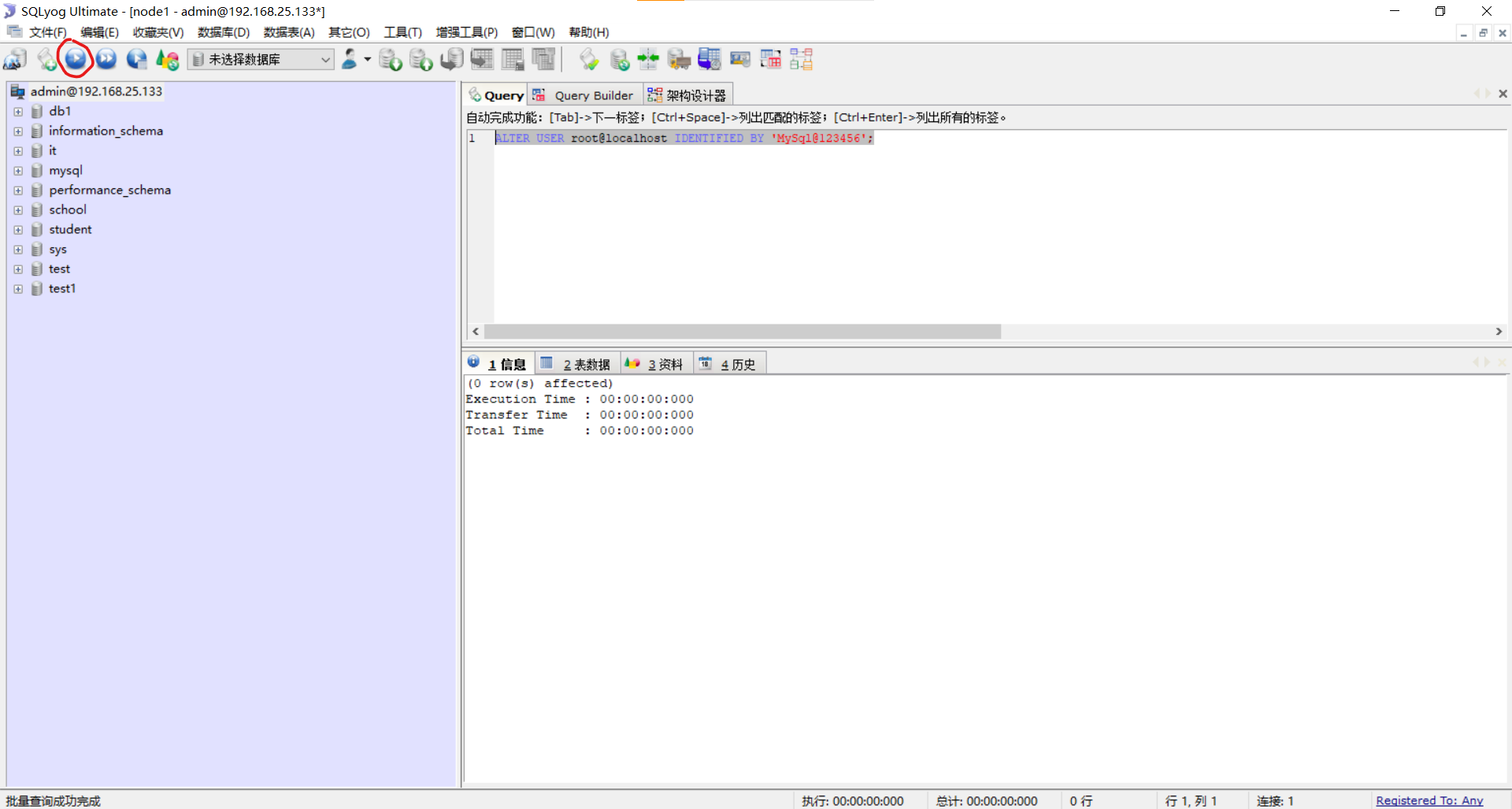Click the database icon with green up arrow

pos(421,60)
